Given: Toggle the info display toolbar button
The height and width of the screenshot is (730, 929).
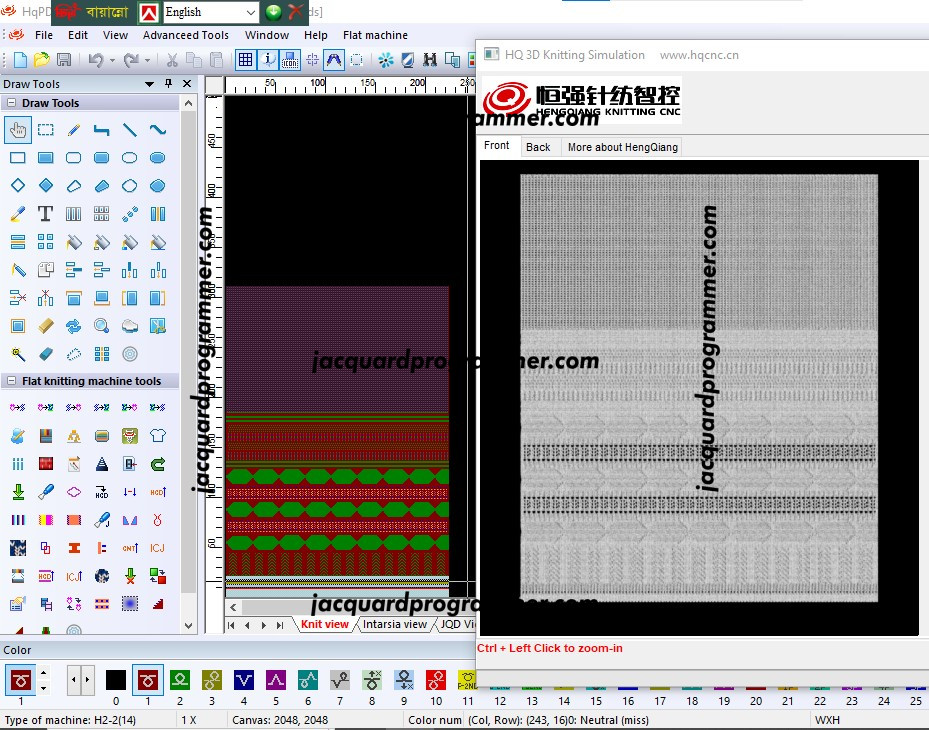Looking at the screenshot, I should coord(268,59).
